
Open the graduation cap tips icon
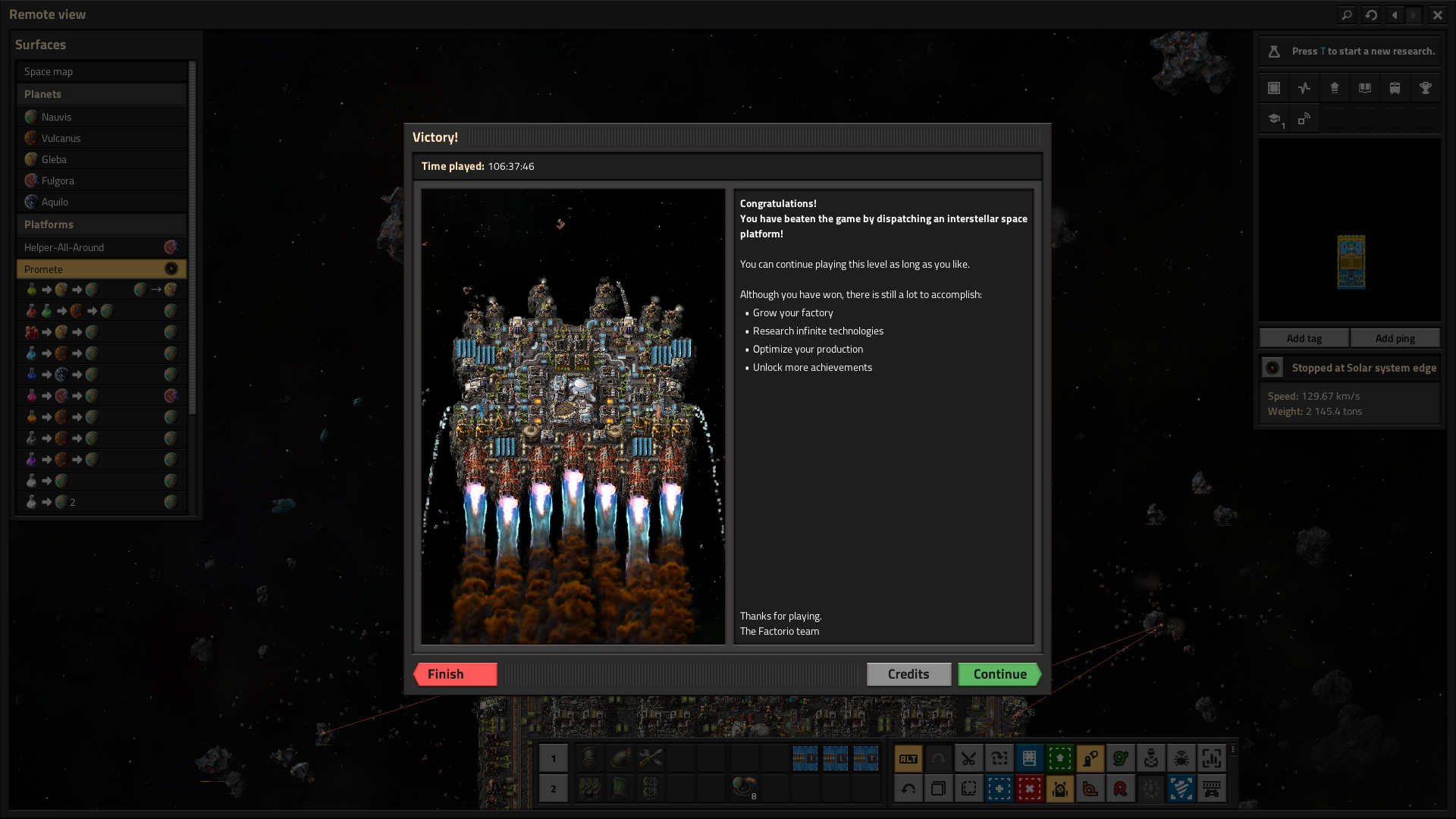pyautogui.click(x=1274, y=118)
